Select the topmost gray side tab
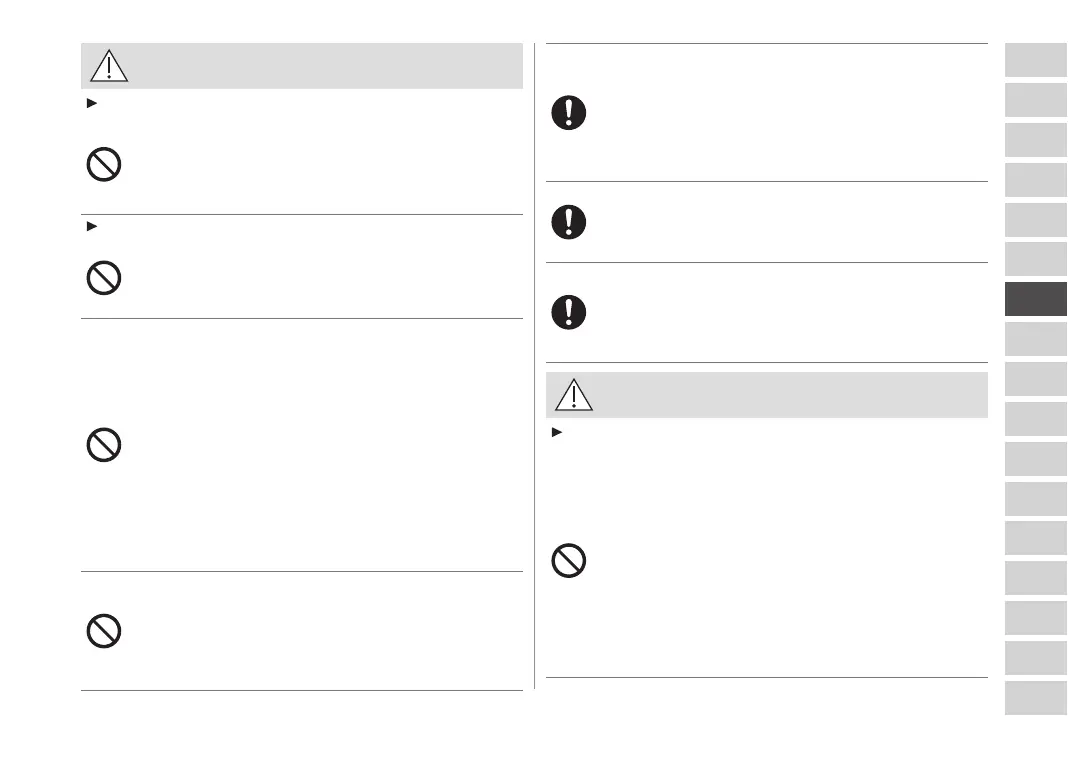The width and height of the screenshot is (1068, 759). tap(1036, 60)
